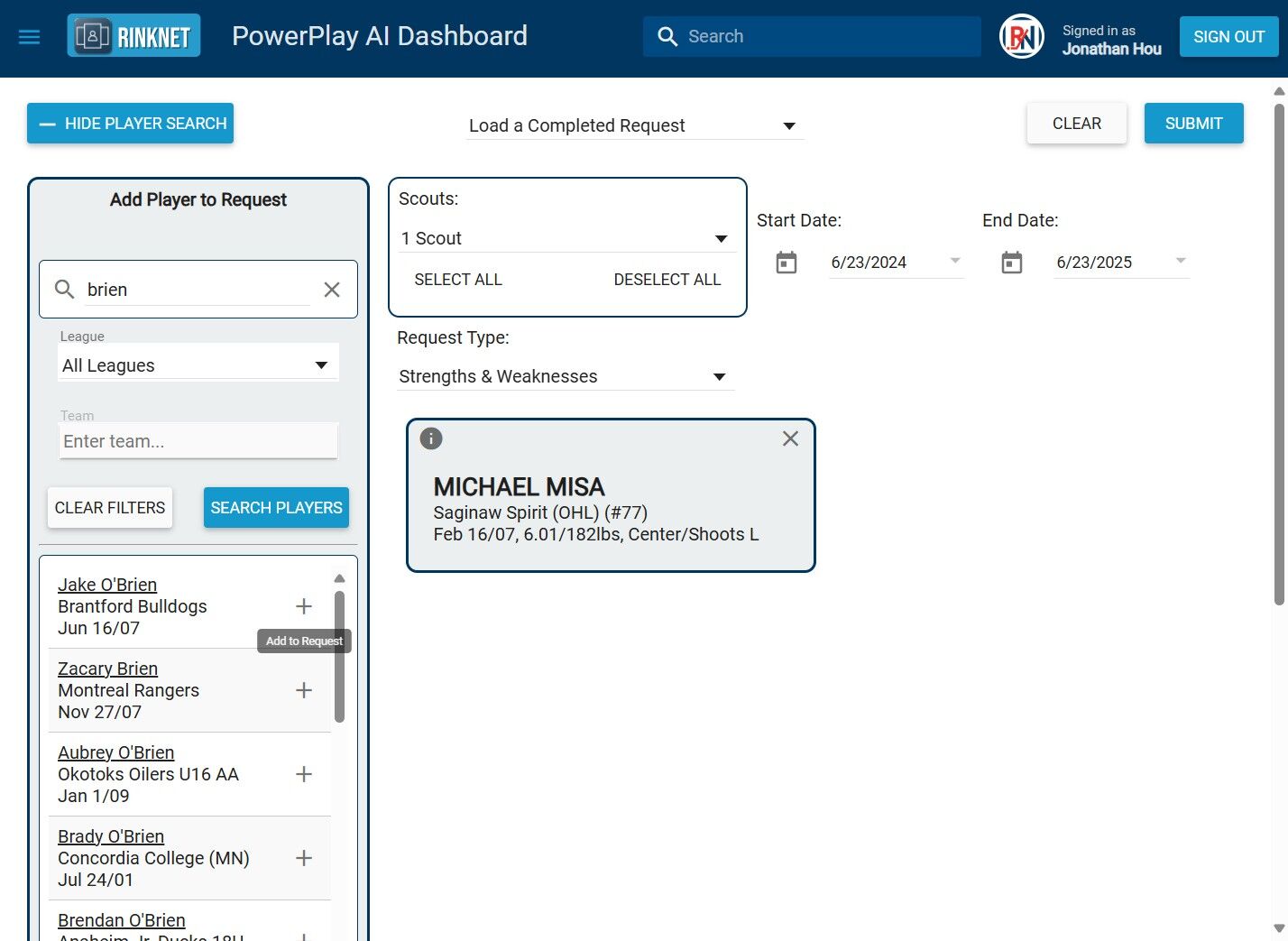This screenshot has height=941, width=1288.
Task: Show info for Michael Misa card
Action: 431,438
